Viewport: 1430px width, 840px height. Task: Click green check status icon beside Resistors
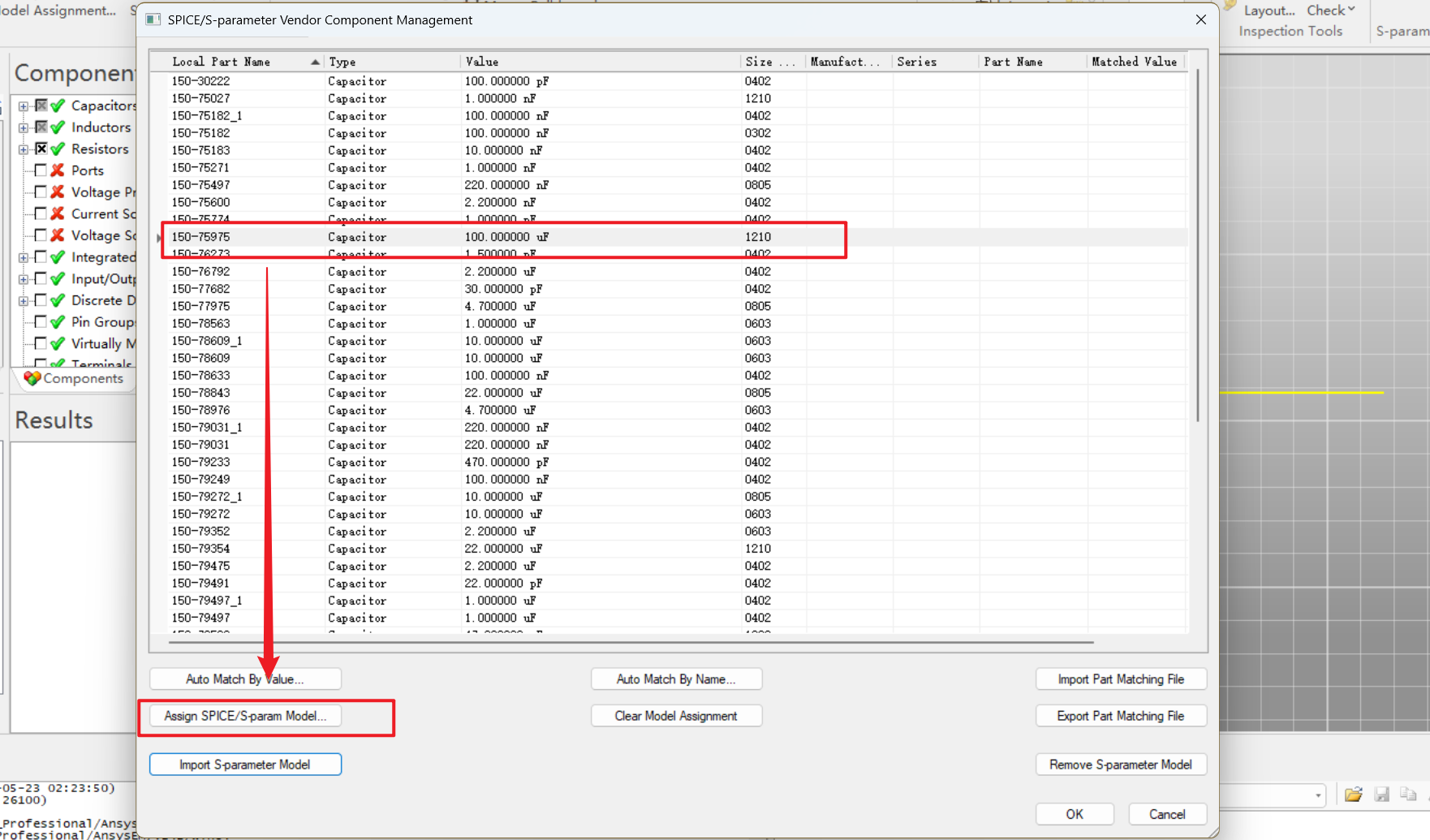tap(58, 149)
